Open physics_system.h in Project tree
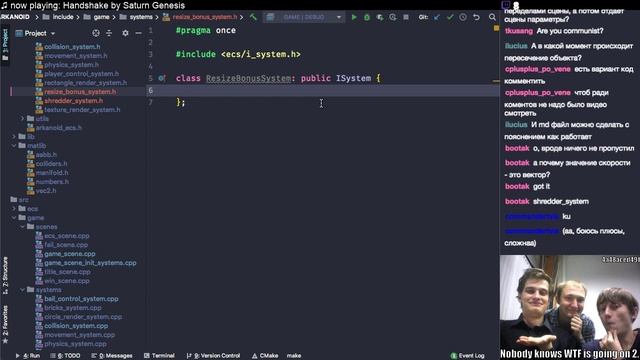This screenshot has width=640, height=360. 71,64
